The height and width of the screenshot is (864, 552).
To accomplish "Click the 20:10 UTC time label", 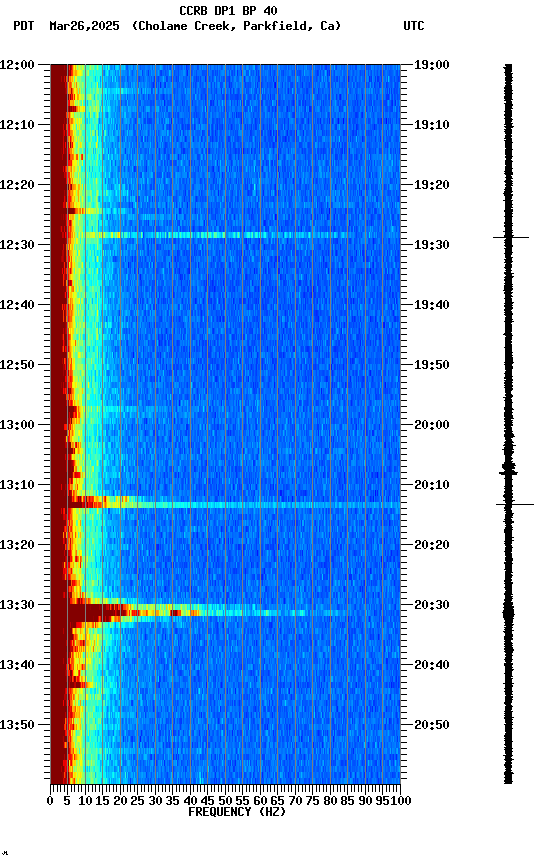I will point(432,485).
